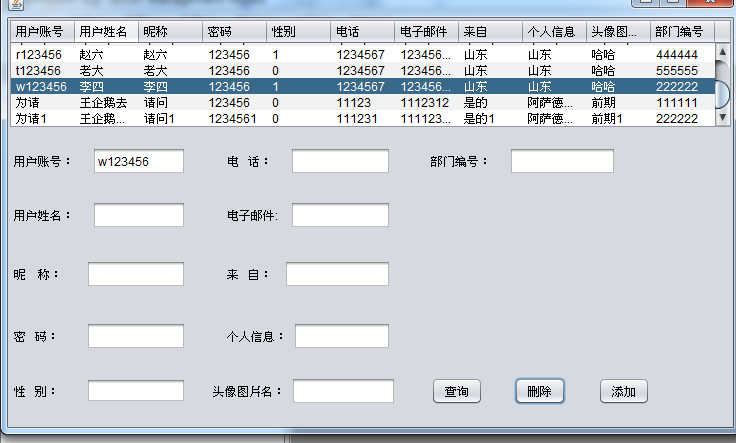Viewport: 736px width, 443px height.
Task: Click the table scrollbar up arrow
Action: coord(722,52)
